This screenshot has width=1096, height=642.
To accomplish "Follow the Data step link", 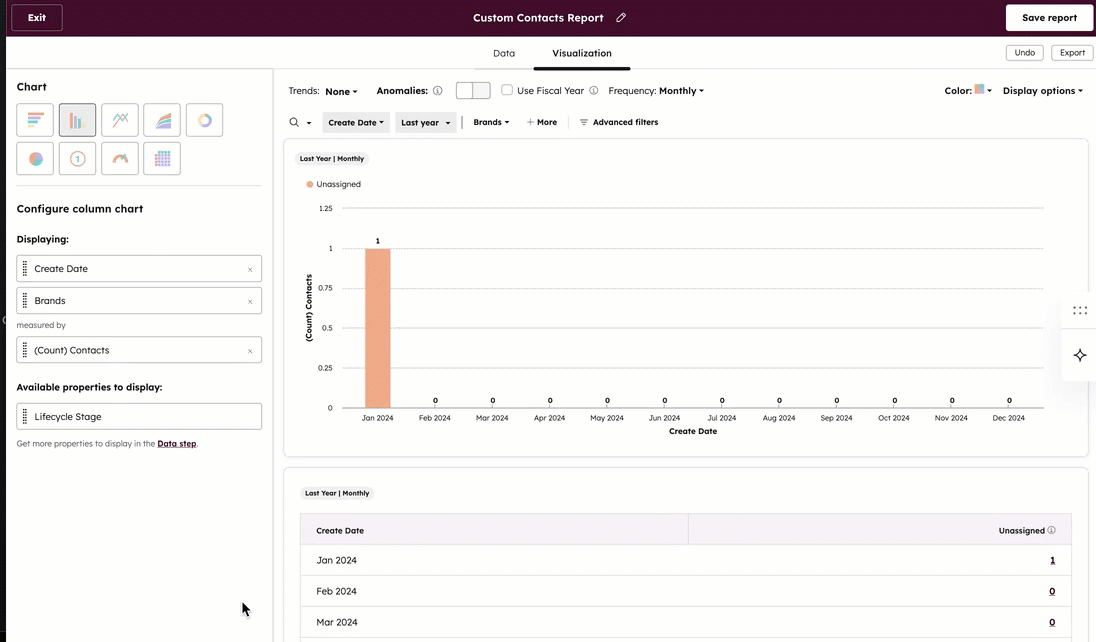I will coord(177,443).
